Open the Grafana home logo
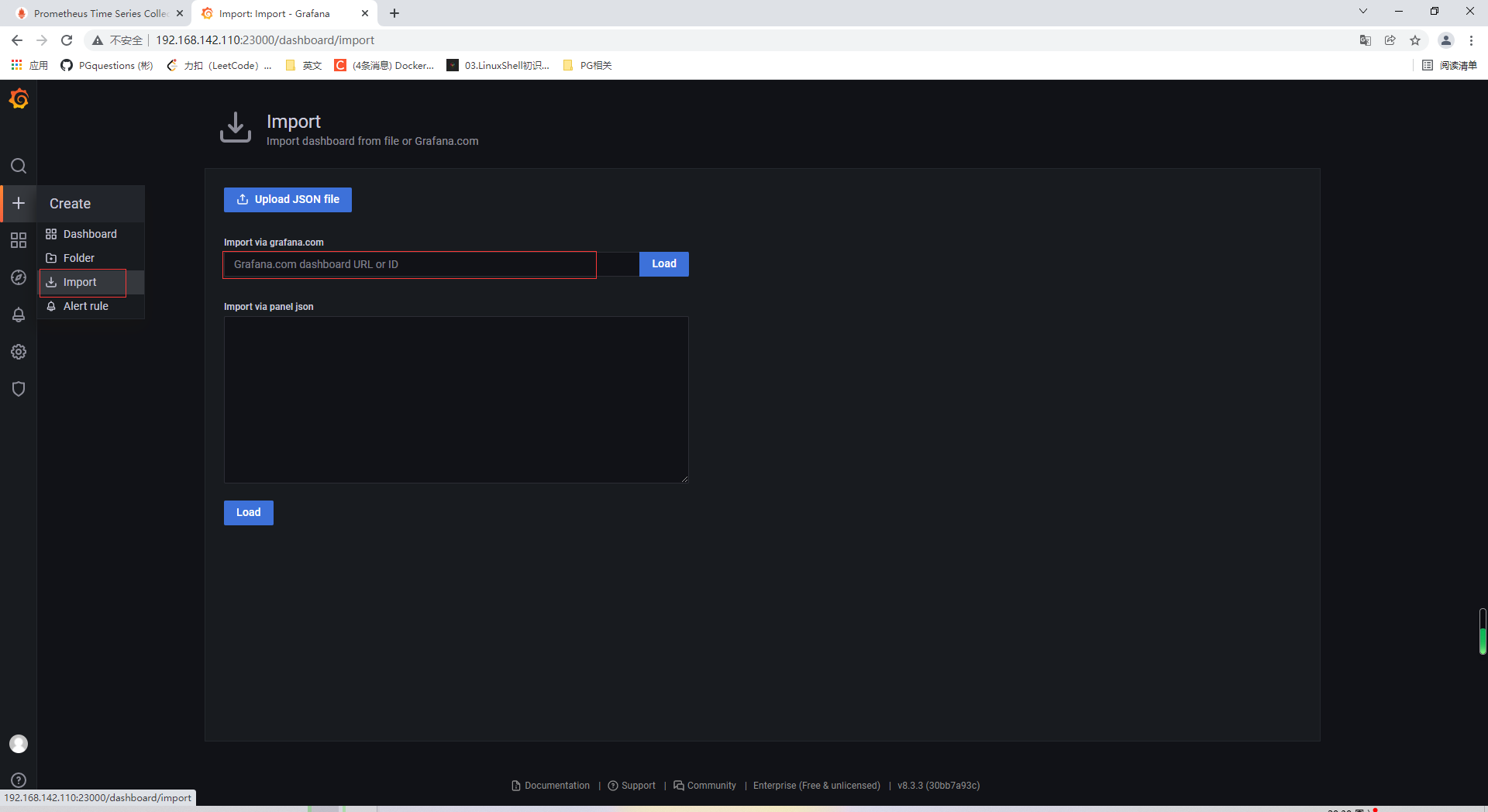This screenshot has width=1488, height=812. click(x=19, y=99)
